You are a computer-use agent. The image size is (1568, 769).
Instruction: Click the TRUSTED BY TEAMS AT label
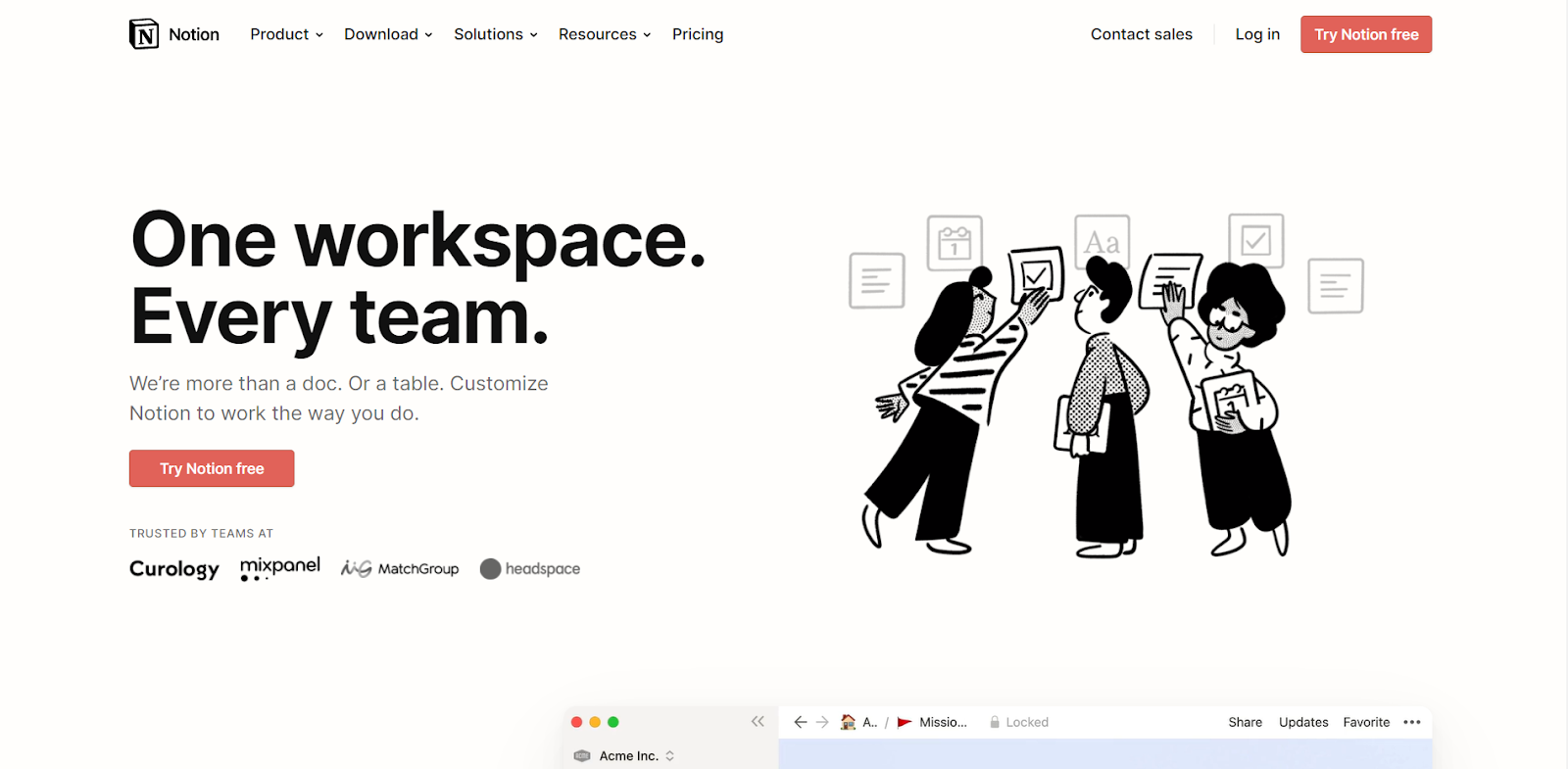tap(202, 534)
